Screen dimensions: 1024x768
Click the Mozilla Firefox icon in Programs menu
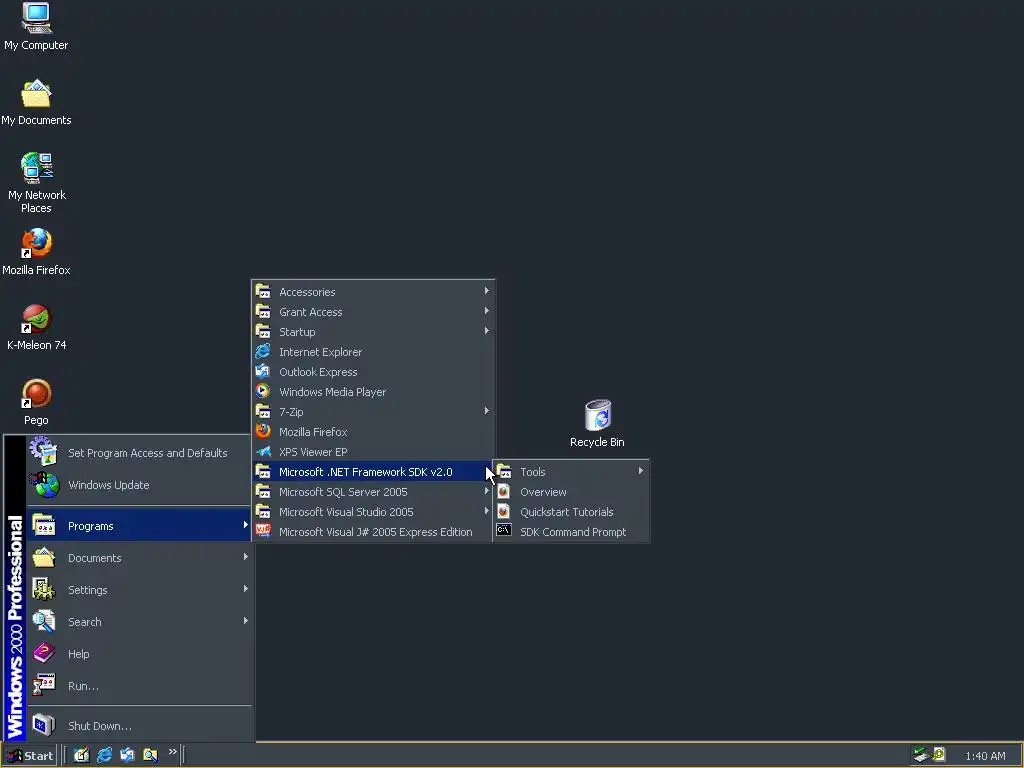[x=263, y=431]
